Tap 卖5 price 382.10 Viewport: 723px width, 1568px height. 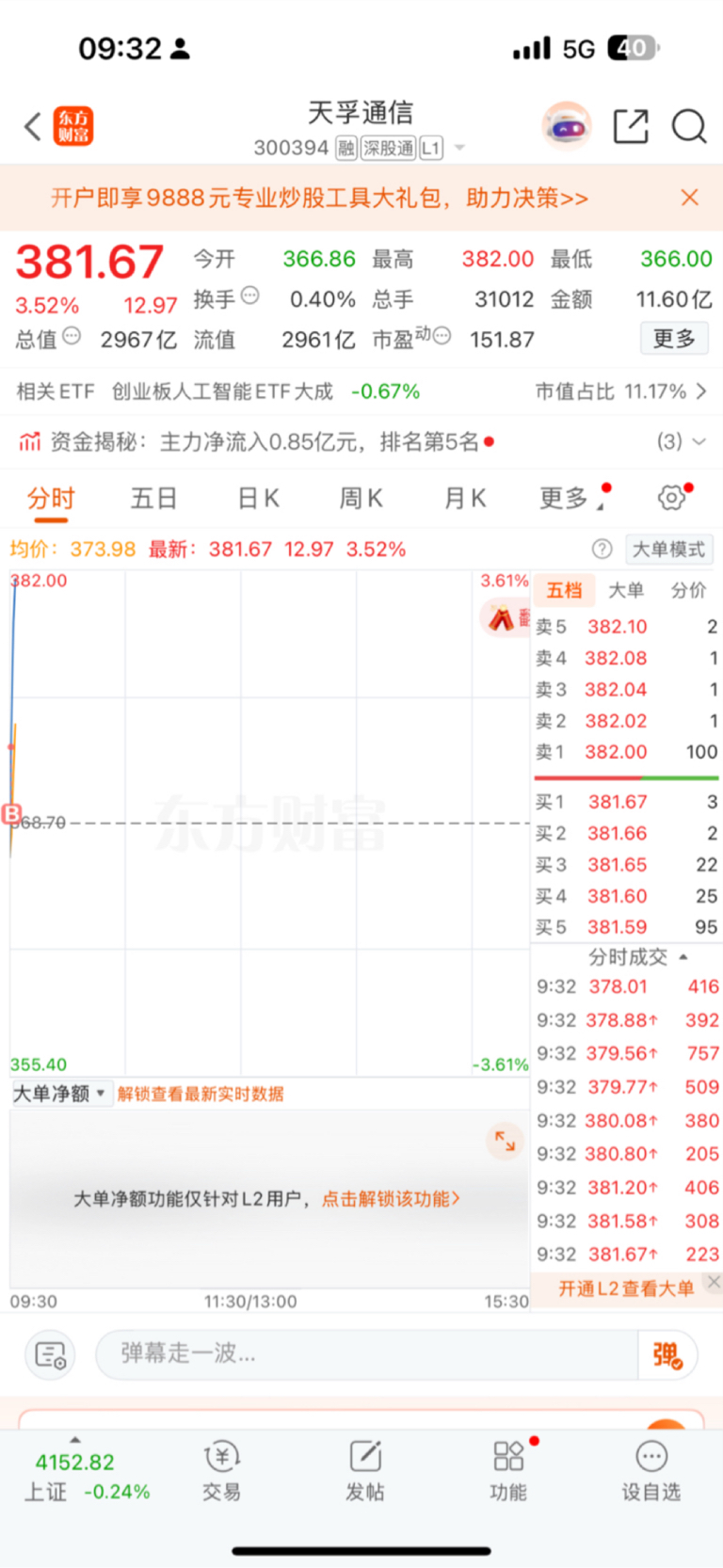(618, 627)
